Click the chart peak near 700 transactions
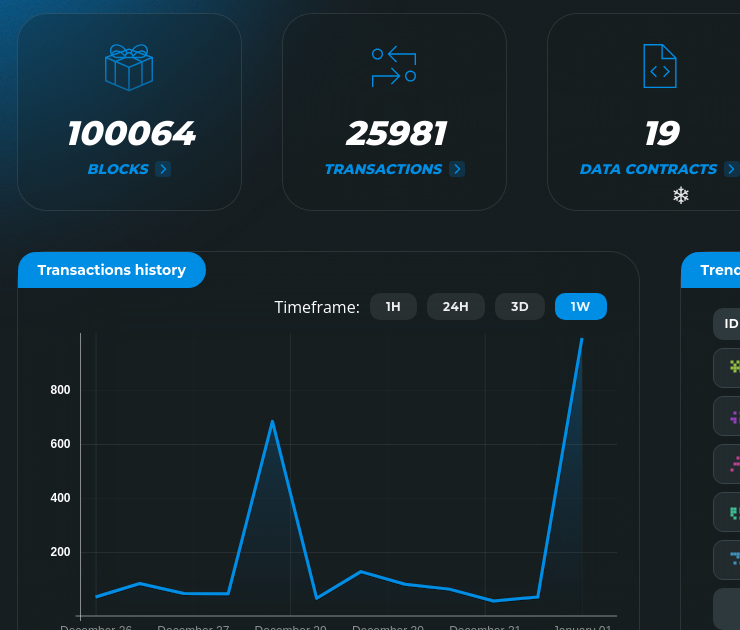 (x=272, y=421)
